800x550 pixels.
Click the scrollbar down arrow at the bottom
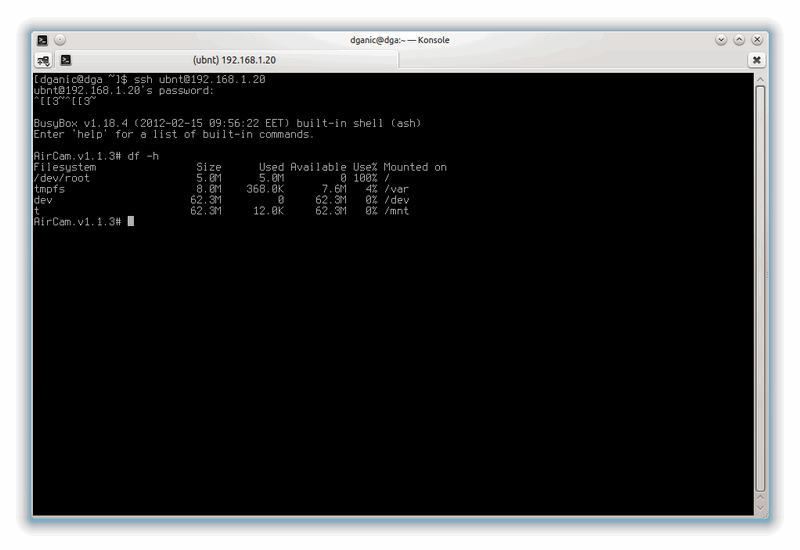click(760, 508)
